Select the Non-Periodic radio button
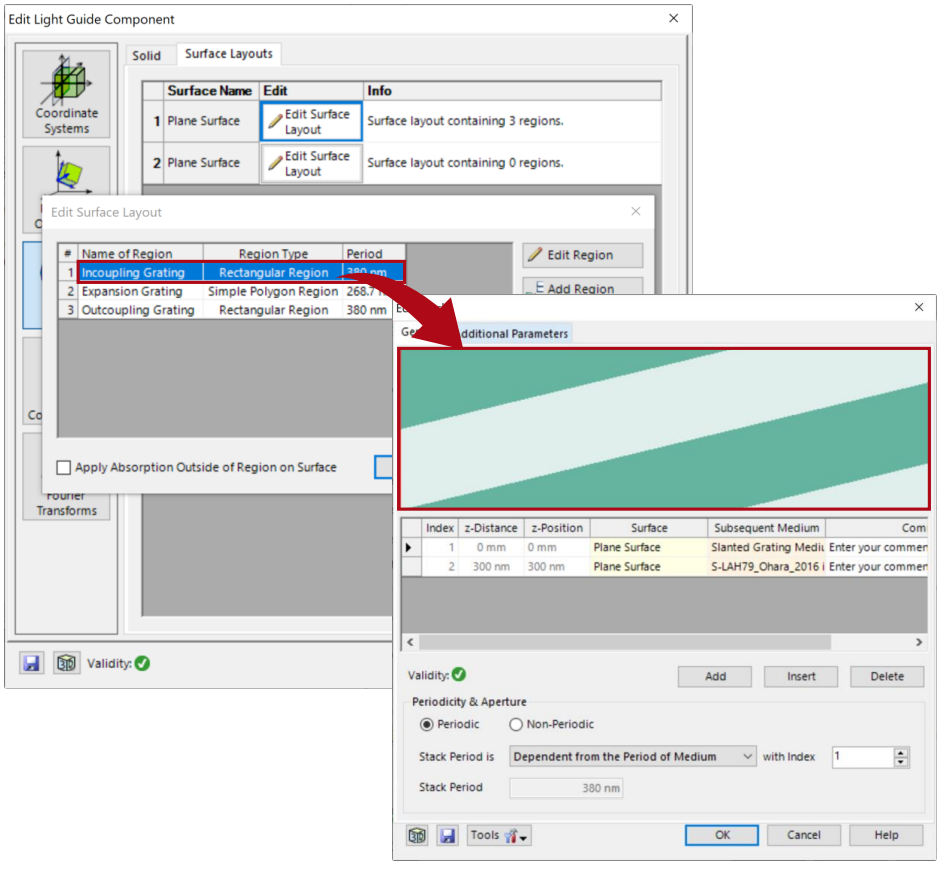Image resolution: width=947 pixels, height=870 pixels. point(516,725)
